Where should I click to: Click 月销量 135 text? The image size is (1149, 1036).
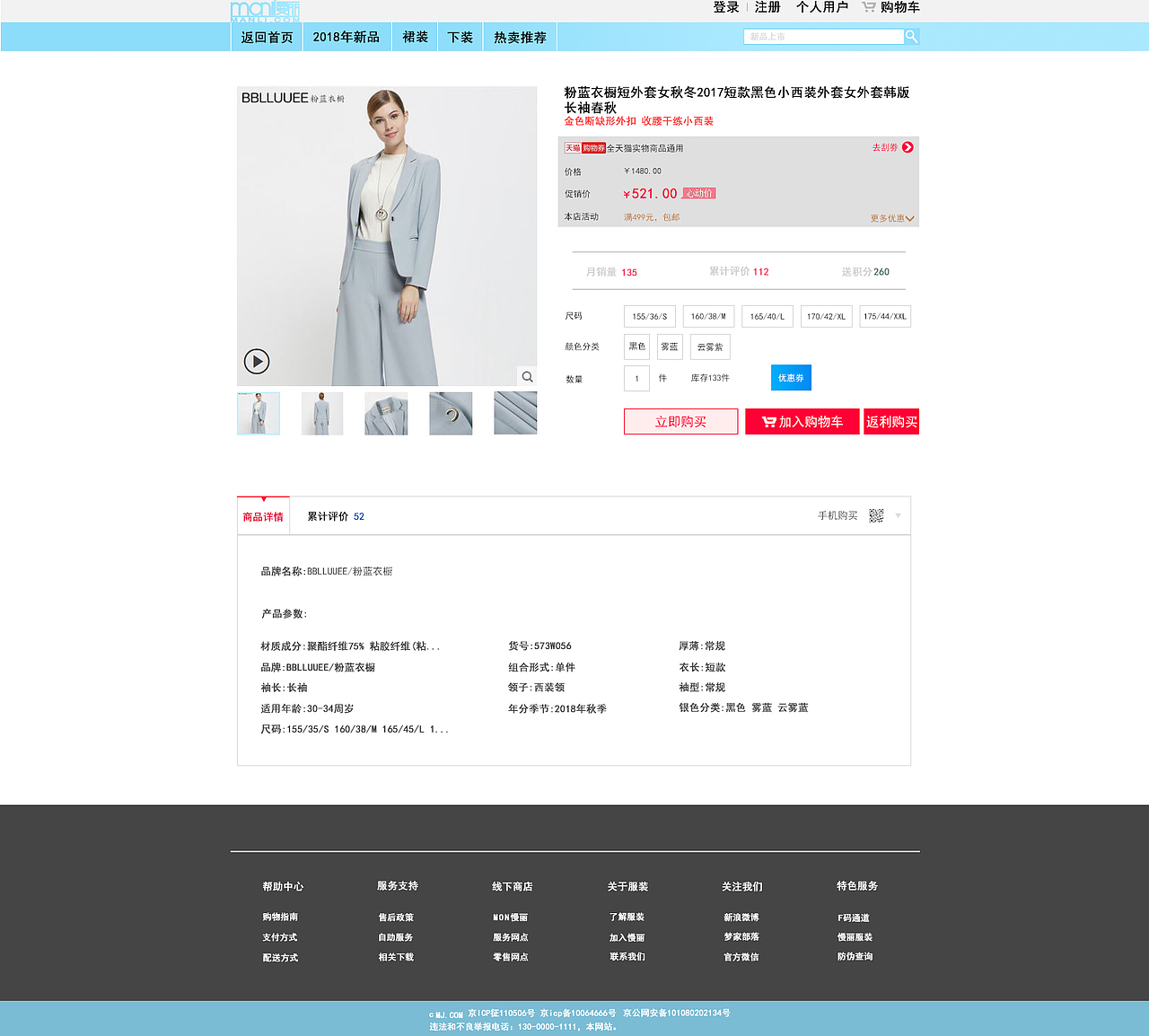click(x=611, y=272)
